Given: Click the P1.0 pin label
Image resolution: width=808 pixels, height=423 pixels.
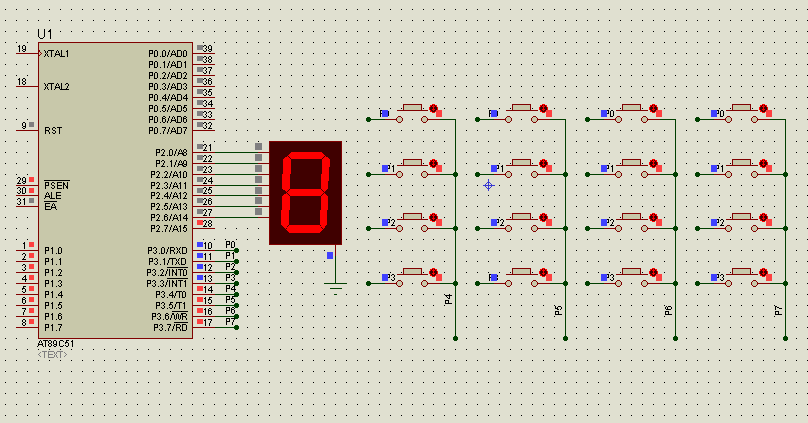Looking at the screenshot, I should pos(53,251).
